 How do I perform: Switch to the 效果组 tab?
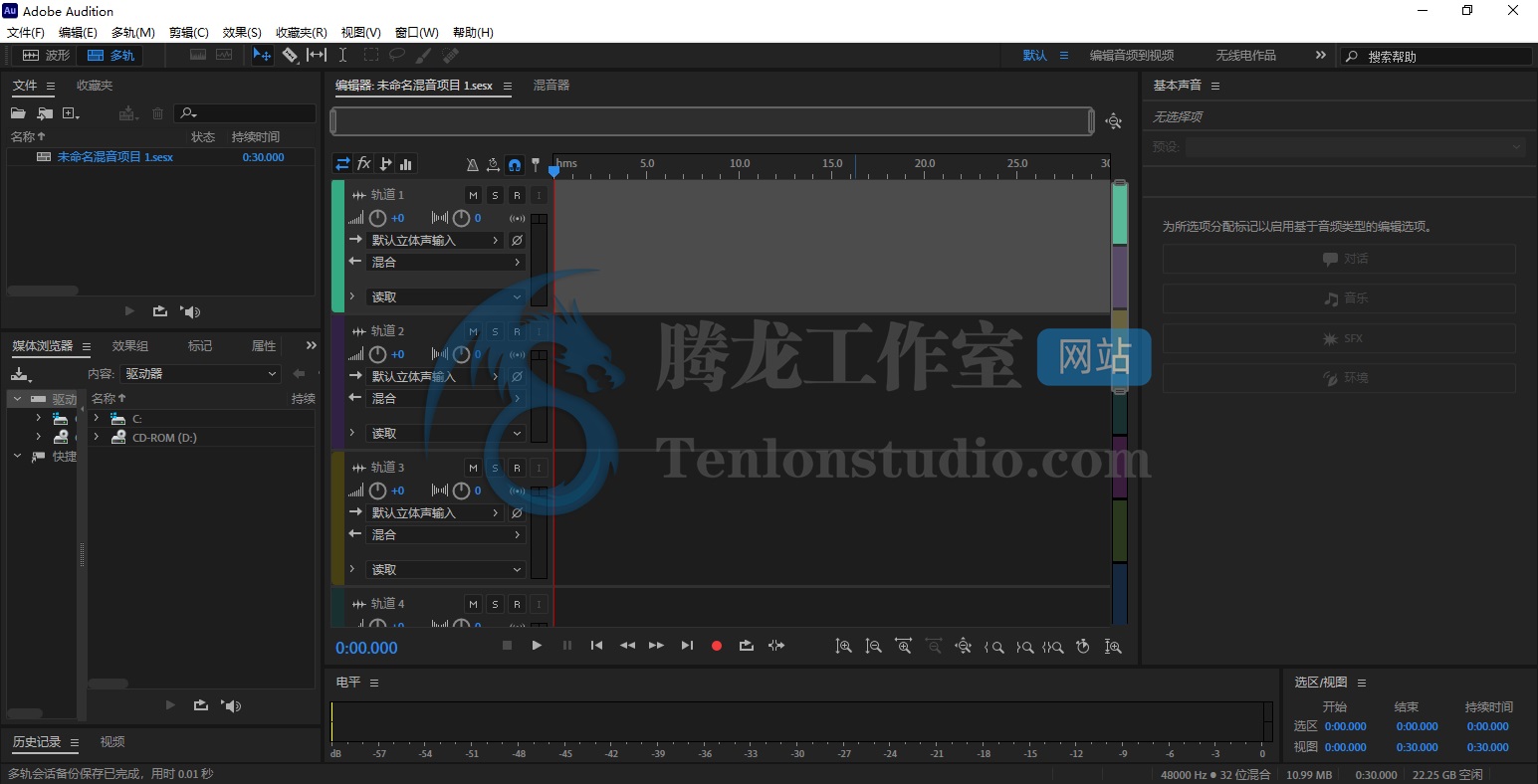pos(130,345)
